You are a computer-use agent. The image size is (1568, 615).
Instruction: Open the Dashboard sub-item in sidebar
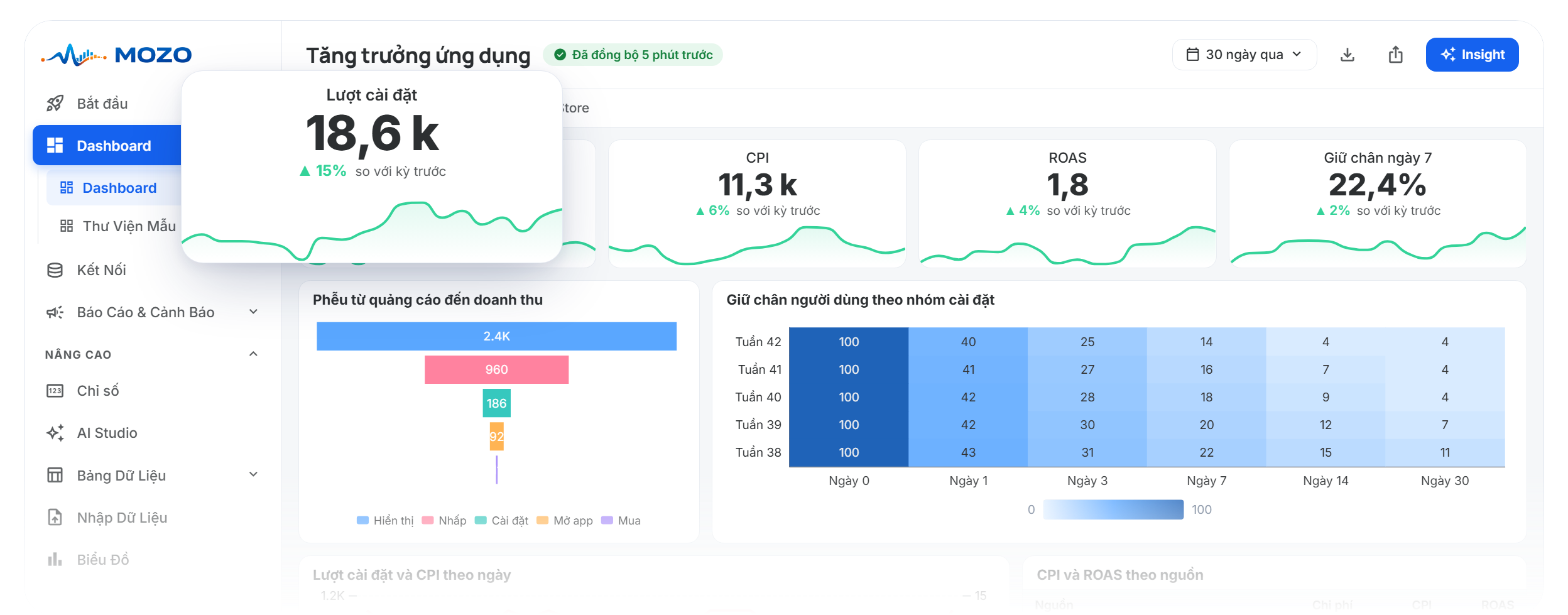pos(114,188)
